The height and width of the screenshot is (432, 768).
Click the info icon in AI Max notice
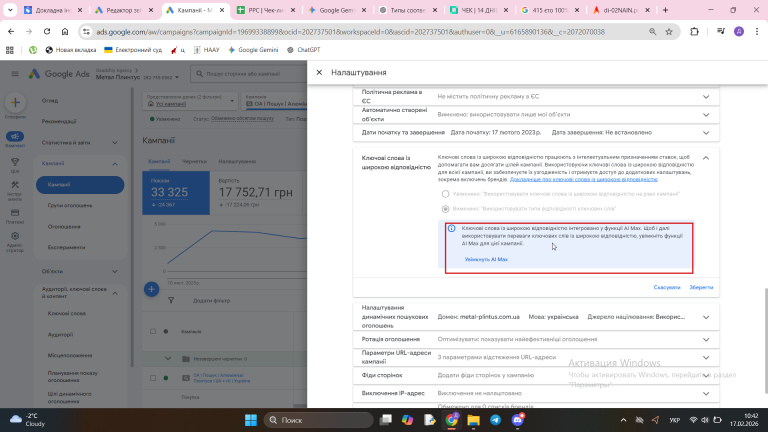(x=452, y=228)
